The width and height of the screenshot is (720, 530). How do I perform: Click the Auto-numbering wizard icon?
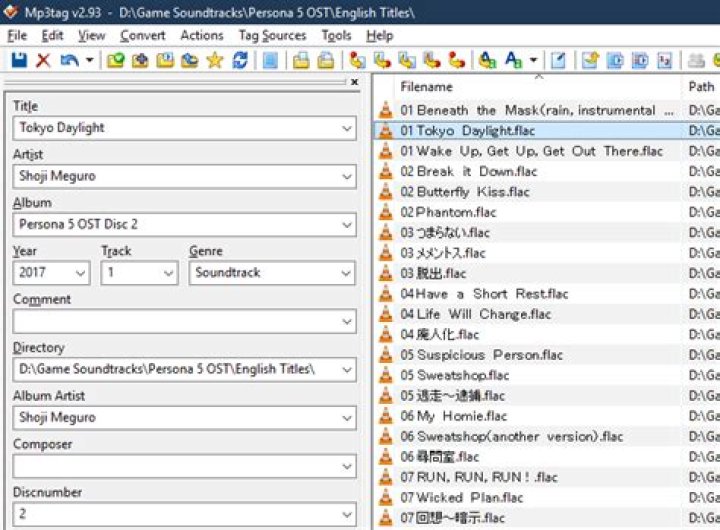pos(664,60)
